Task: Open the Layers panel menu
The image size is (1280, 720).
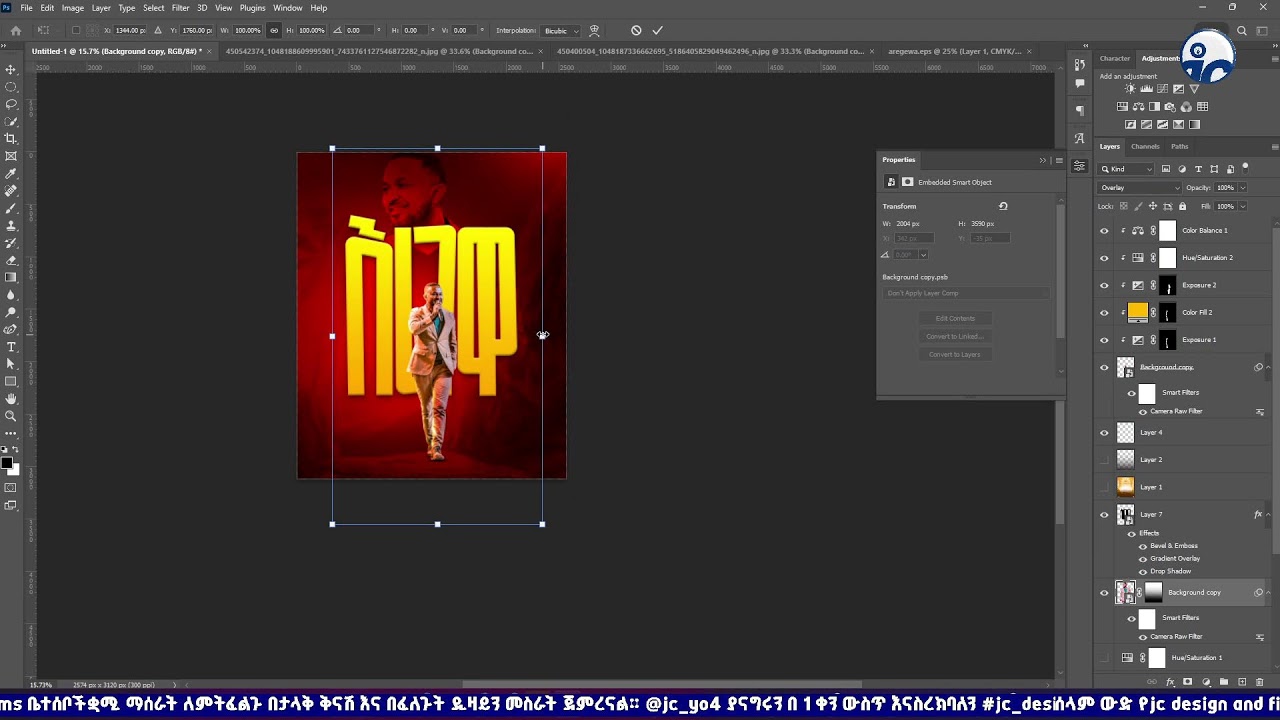Action: click(1274, 147)
